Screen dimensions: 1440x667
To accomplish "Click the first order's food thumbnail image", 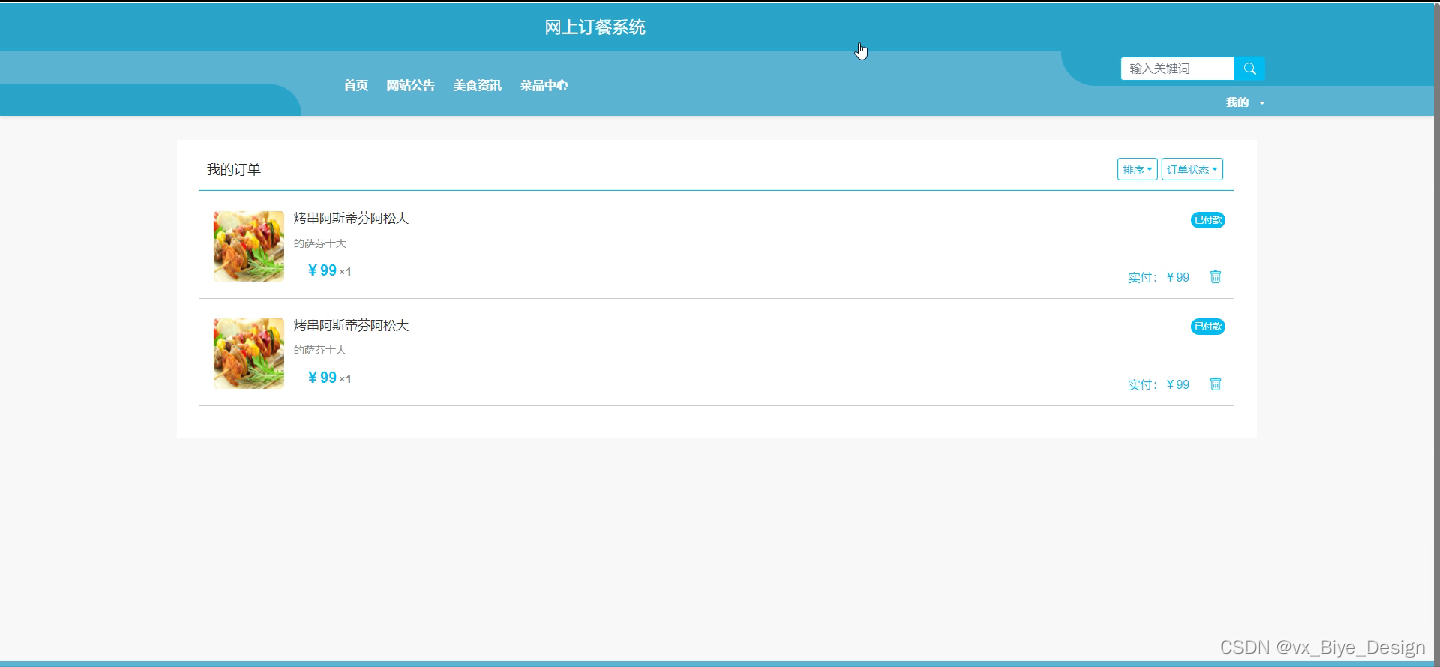I will pos(248,246).
